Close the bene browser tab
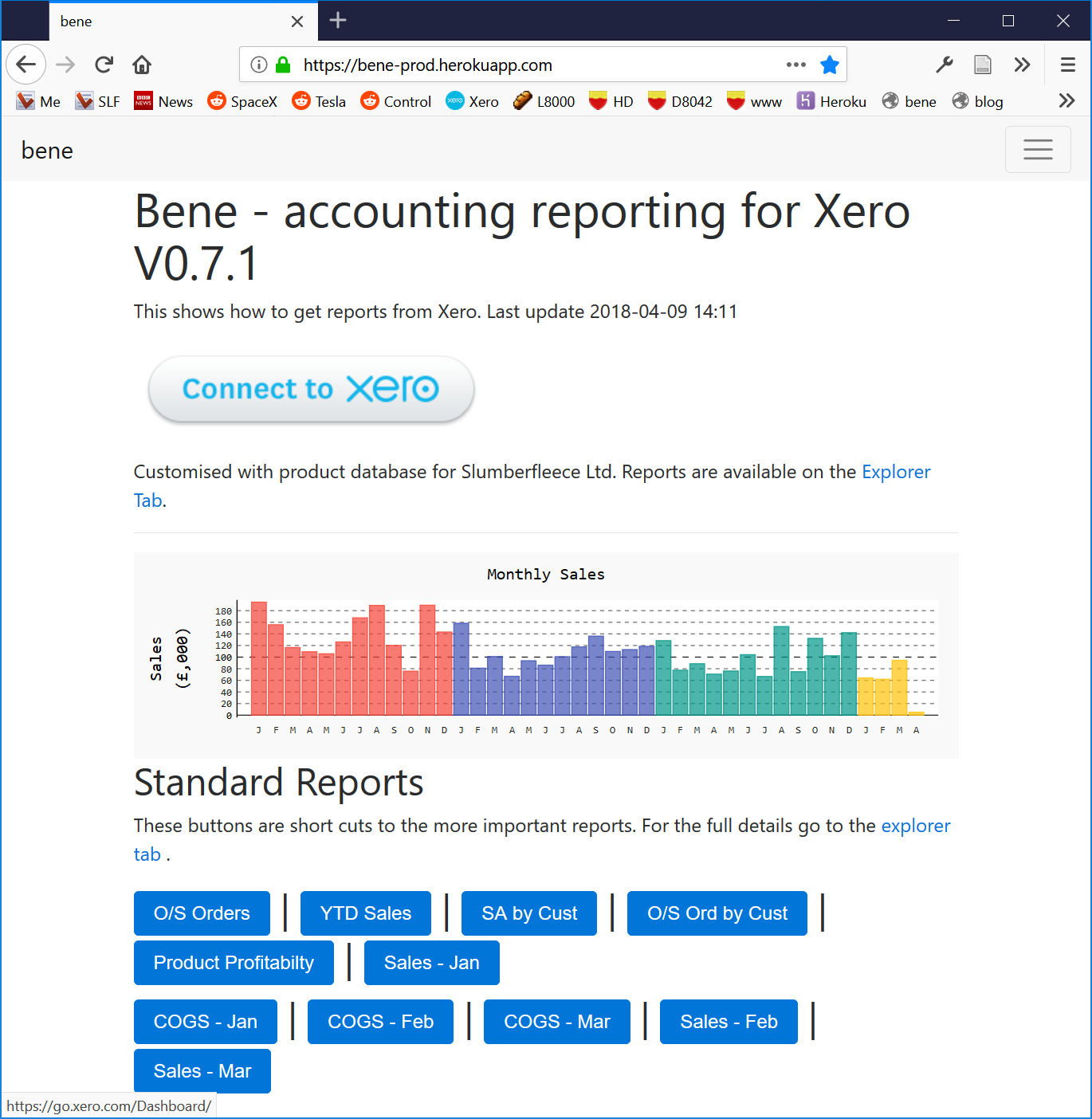This screenshot has width=1092, height=1119. 297,22
